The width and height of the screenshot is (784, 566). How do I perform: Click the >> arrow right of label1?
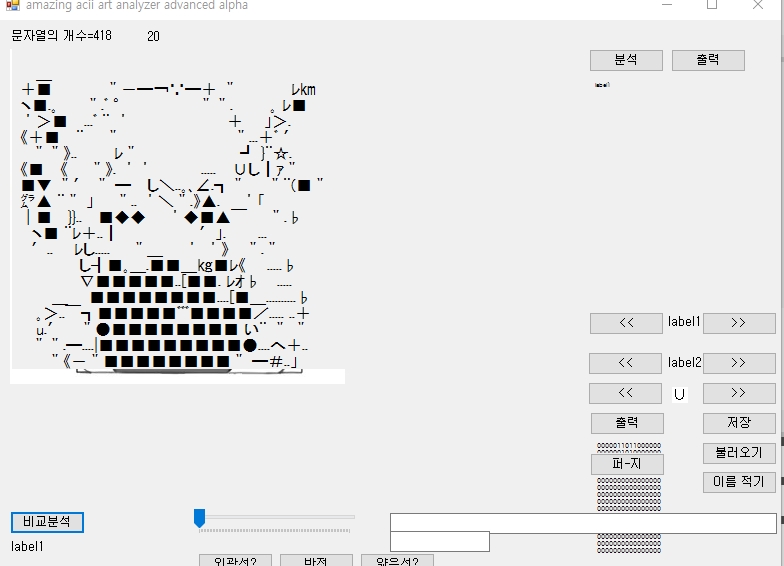click(x=739, y=323)
